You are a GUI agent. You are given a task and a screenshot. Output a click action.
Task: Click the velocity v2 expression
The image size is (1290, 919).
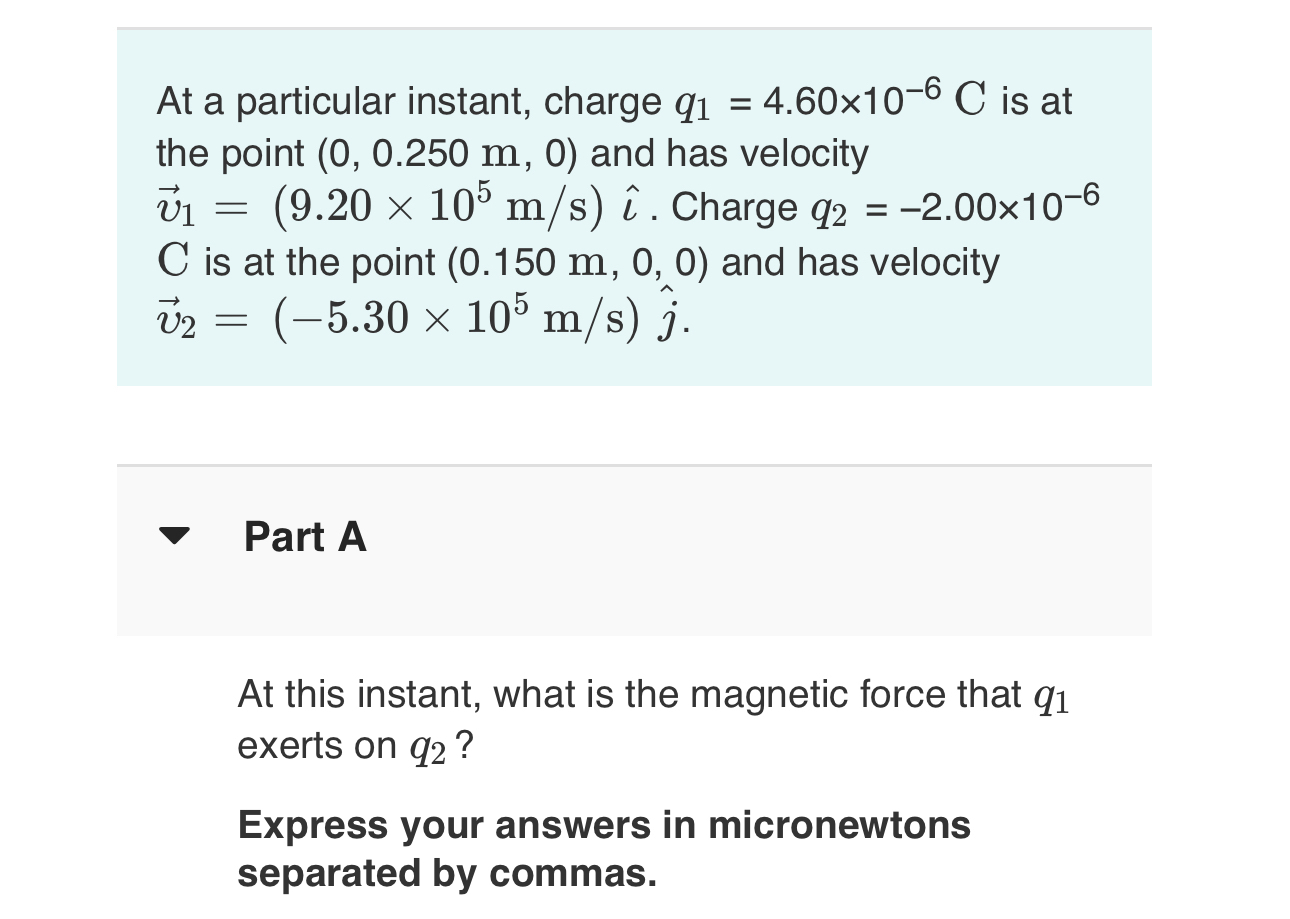pyautogui.click(x=420, y=315)
